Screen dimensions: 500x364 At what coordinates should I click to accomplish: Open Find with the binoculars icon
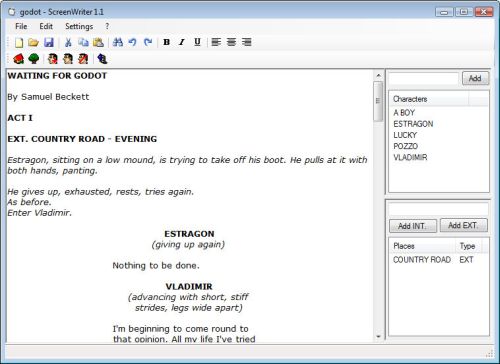(x=118, y=42)
